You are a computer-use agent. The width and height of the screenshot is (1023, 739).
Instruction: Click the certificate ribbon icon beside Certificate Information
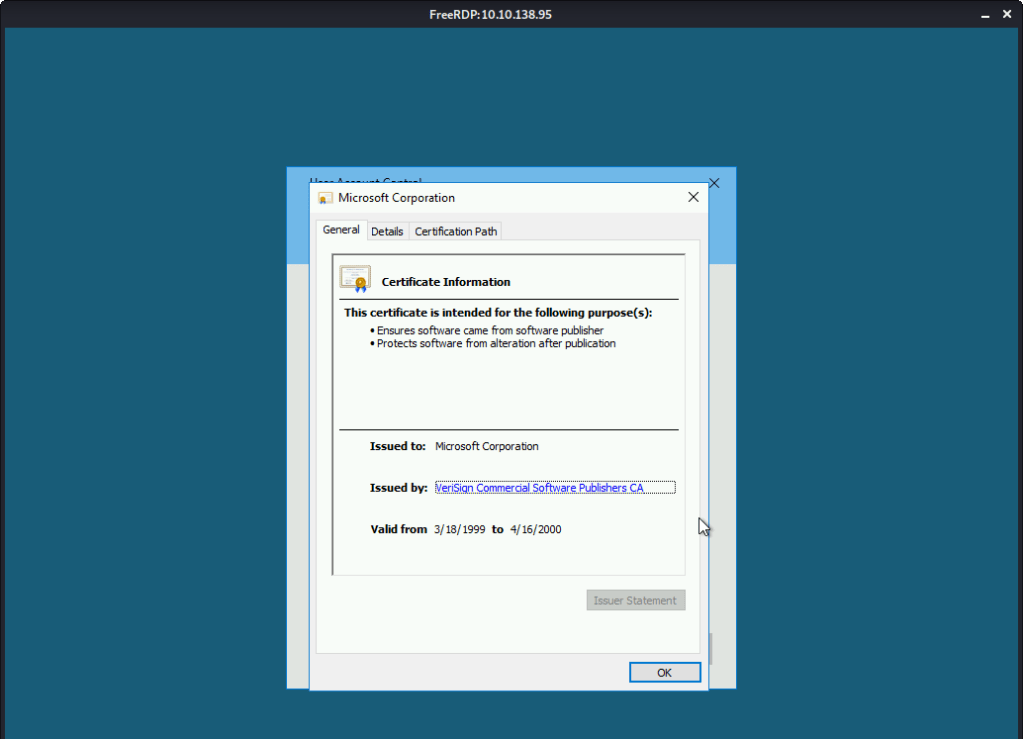tap(354, 278)
